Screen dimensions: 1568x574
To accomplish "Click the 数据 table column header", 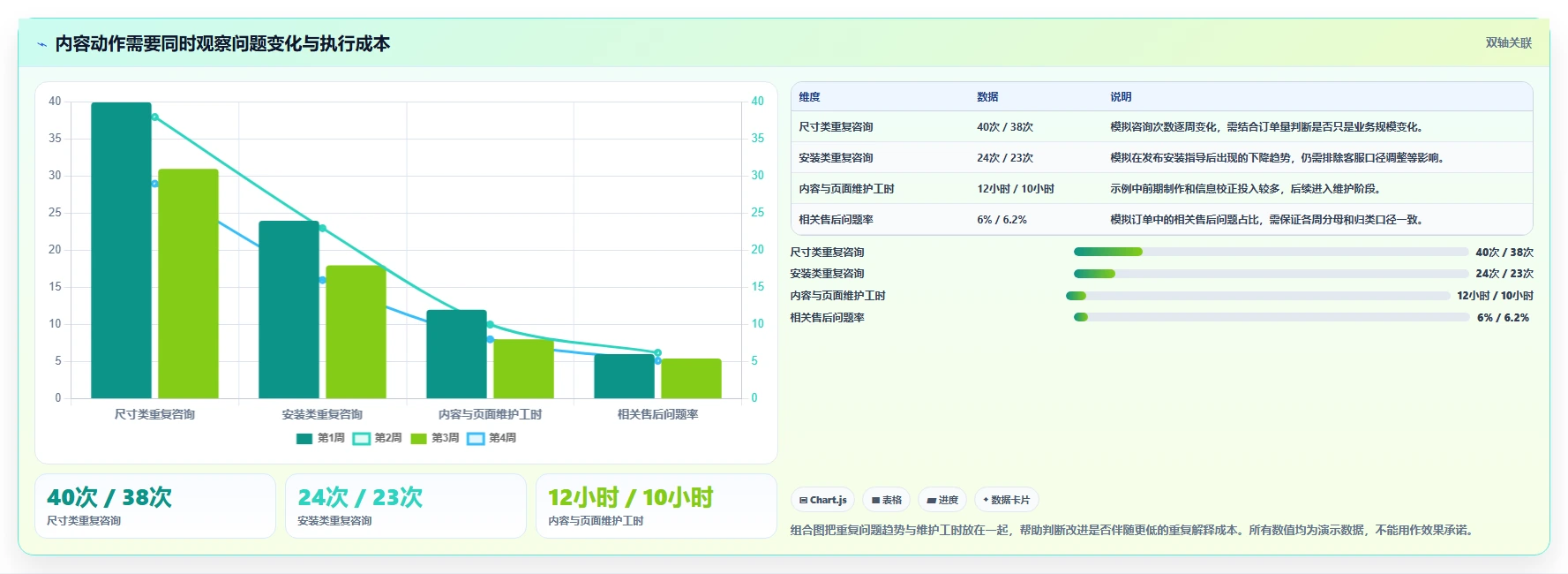I will 987,97.
